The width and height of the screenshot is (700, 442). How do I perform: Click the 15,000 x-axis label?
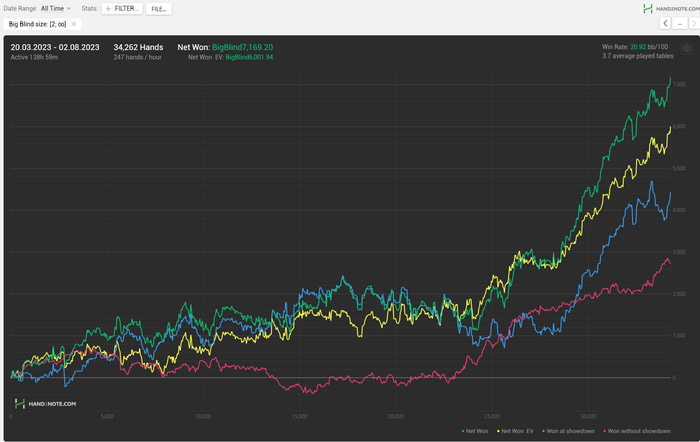tap(300, 416)
